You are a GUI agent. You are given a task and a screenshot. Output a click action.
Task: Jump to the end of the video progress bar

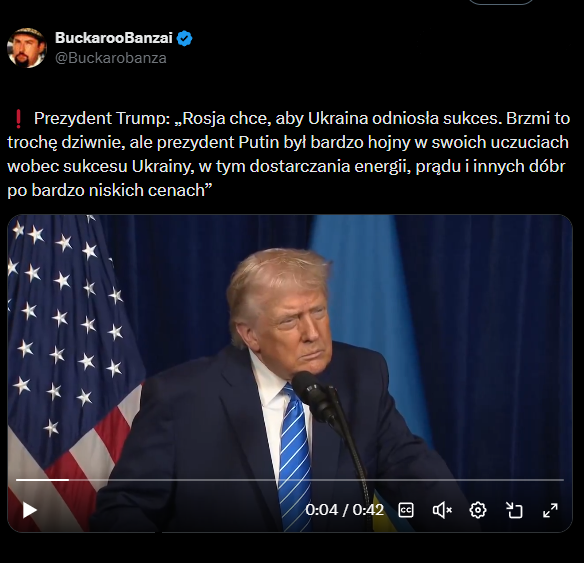pyautogui.click(x=562, y=480)
